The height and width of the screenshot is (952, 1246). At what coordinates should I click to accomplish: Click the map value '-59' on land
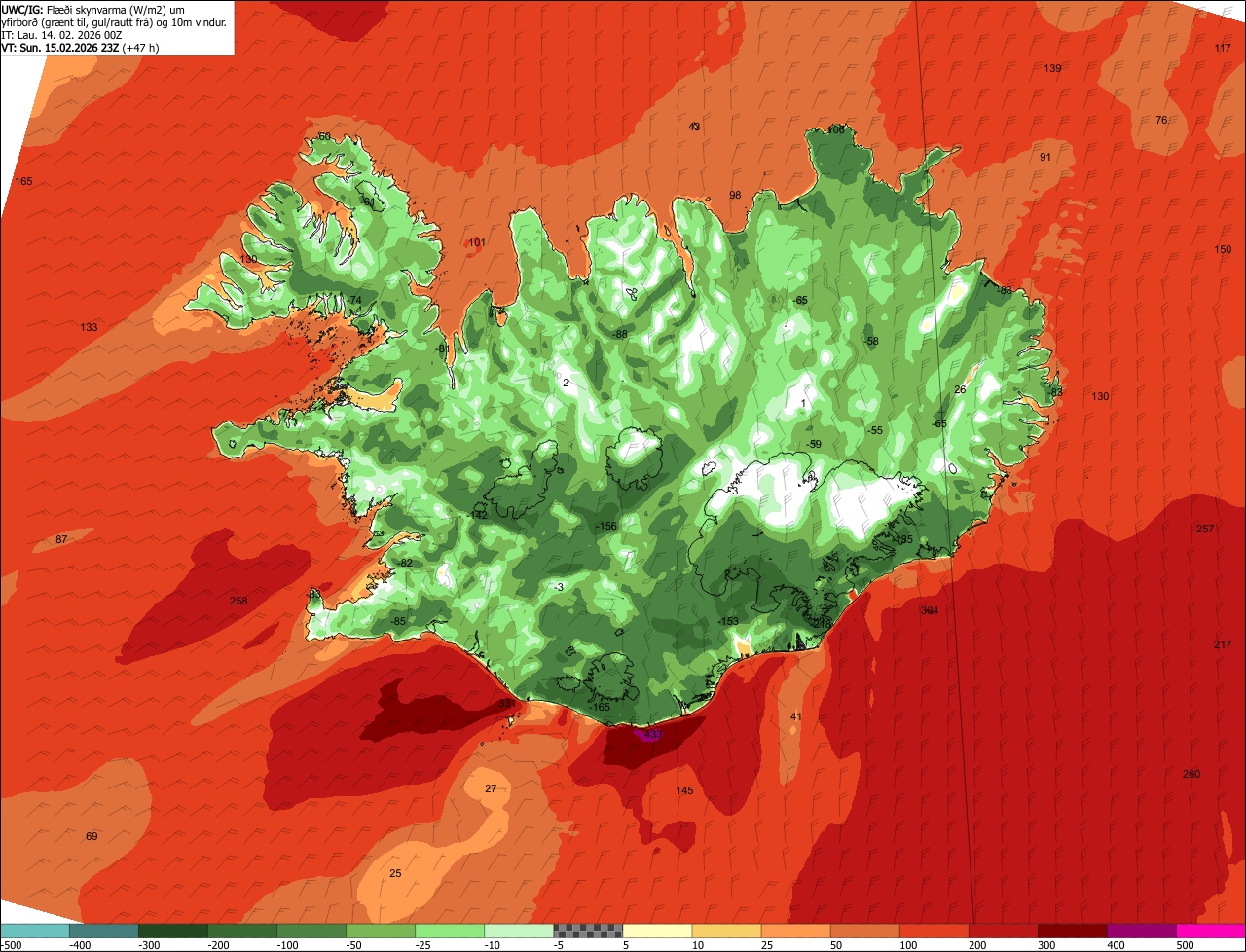tap(814, 444)
